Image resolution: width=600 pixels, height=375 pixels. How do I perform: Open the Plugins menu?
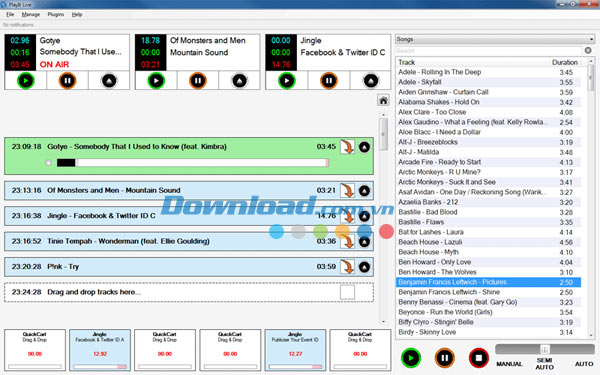(x=55, y=15)
